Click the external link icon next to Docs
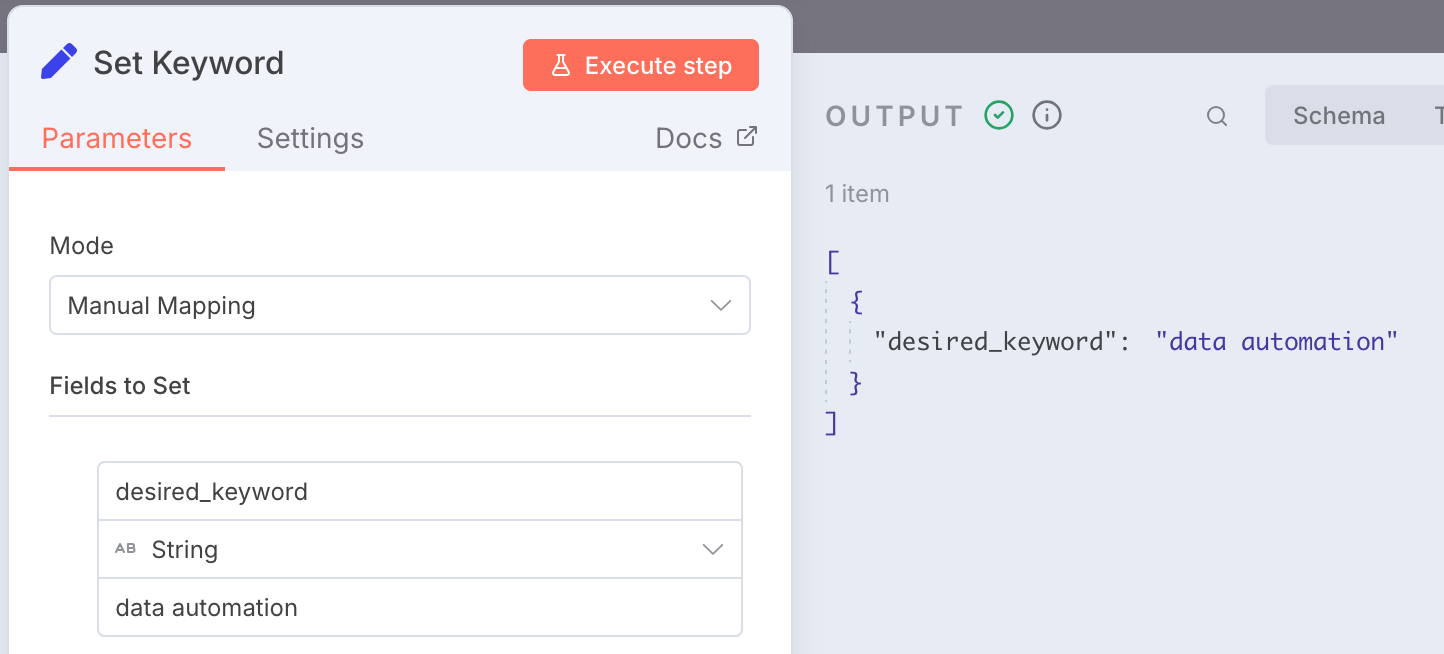The width and height of the screenshot is (1444, 654). point(746,137)
